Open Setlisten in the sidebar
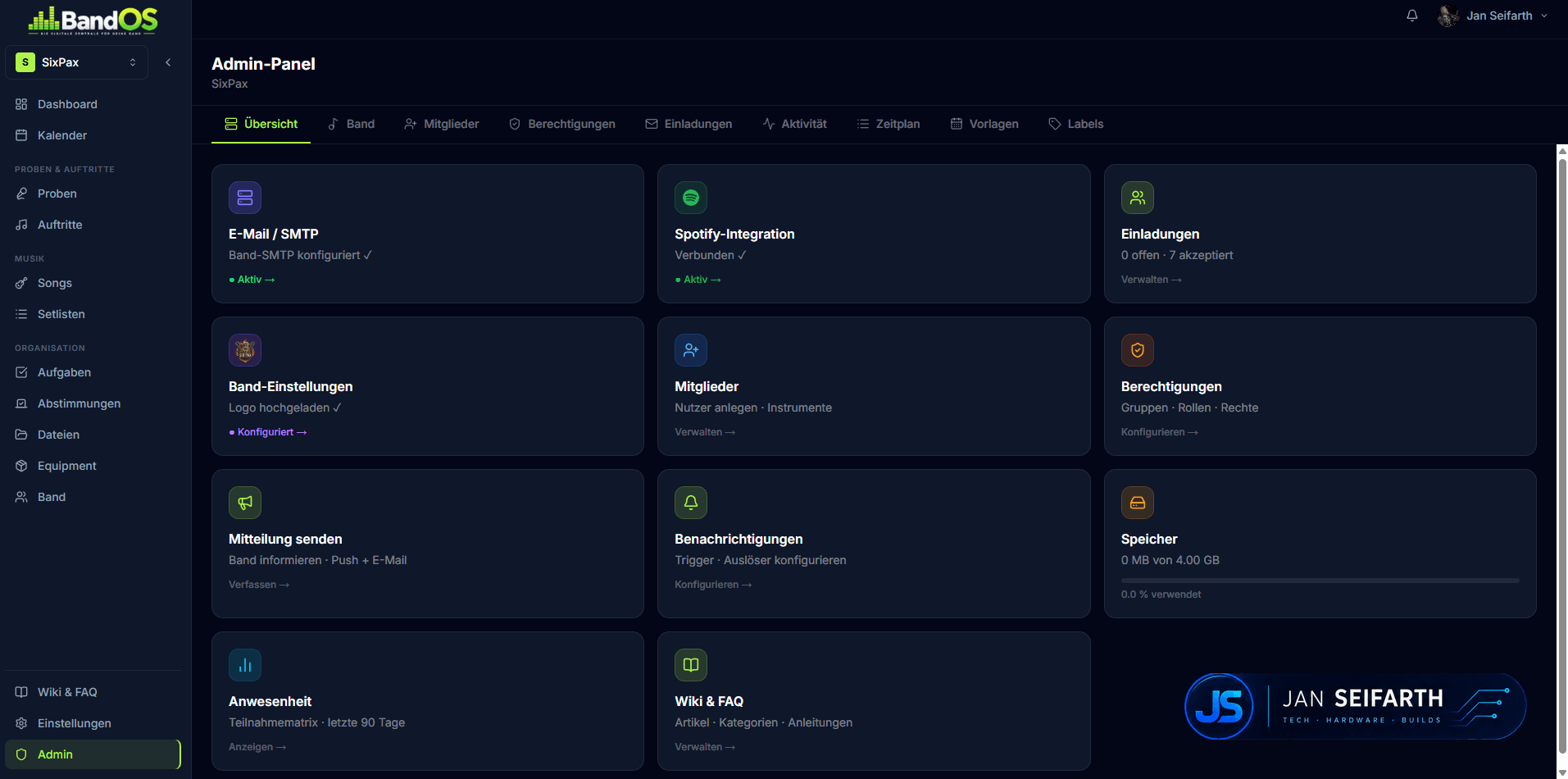Screen dimensions: 1568x779 point(93,314)
